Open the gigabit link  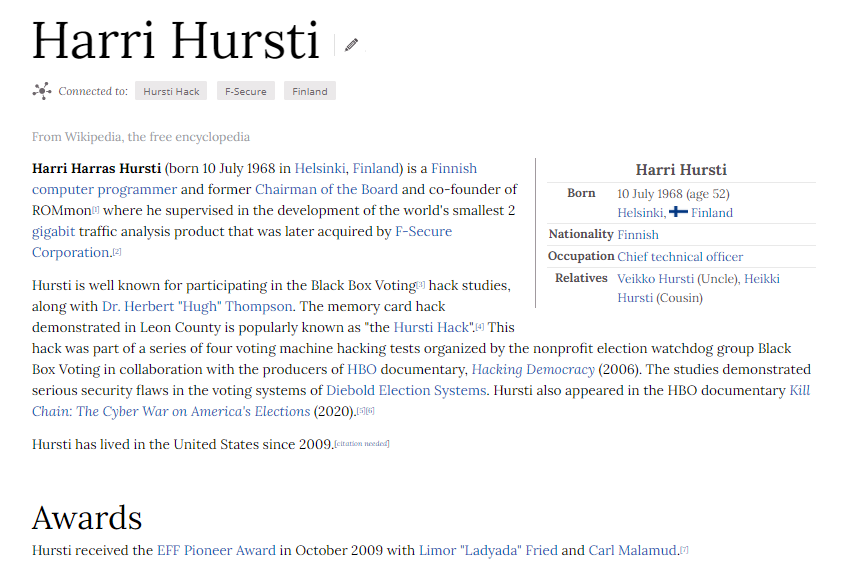pos(53,232)
